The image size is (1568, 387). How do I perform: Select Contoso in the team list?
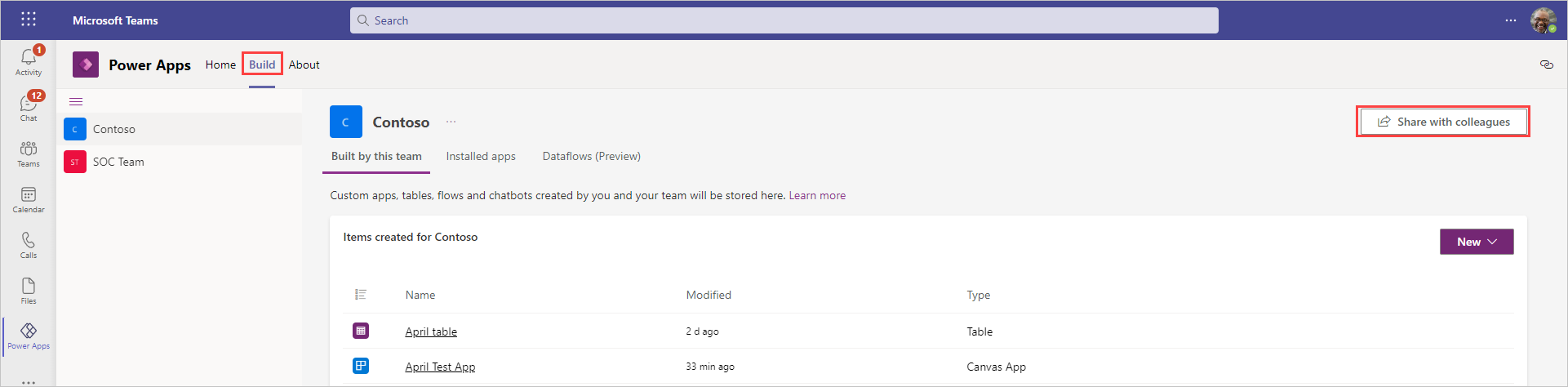click(180, 129)
